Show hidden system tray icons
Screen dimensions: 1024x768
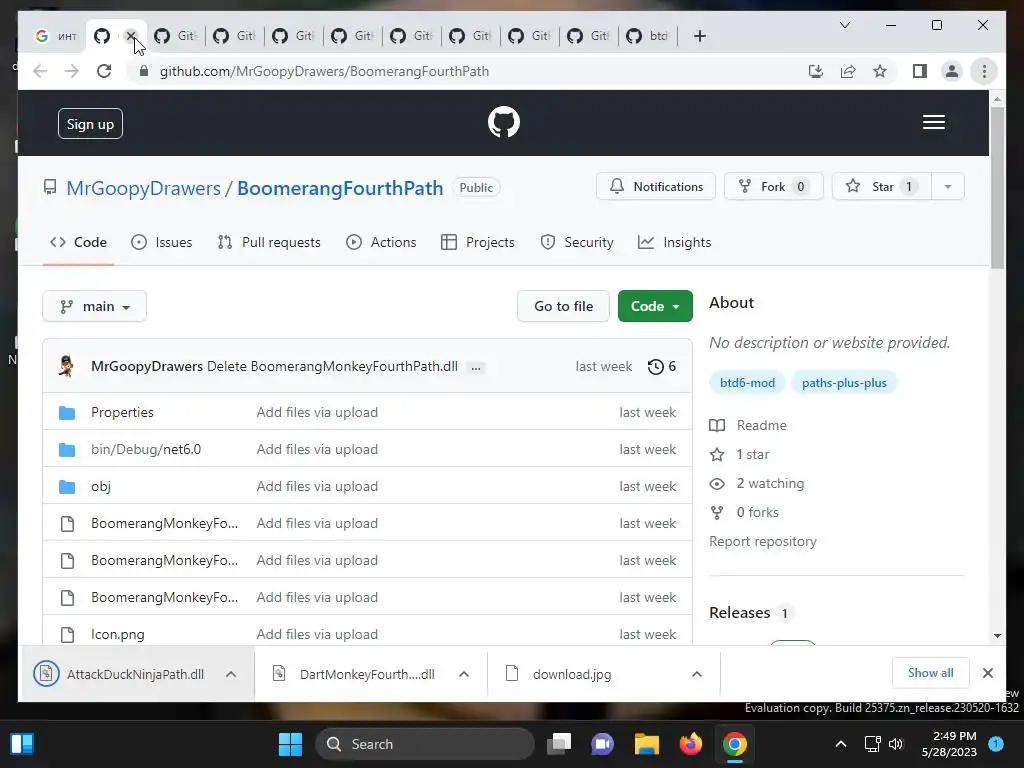840,744
